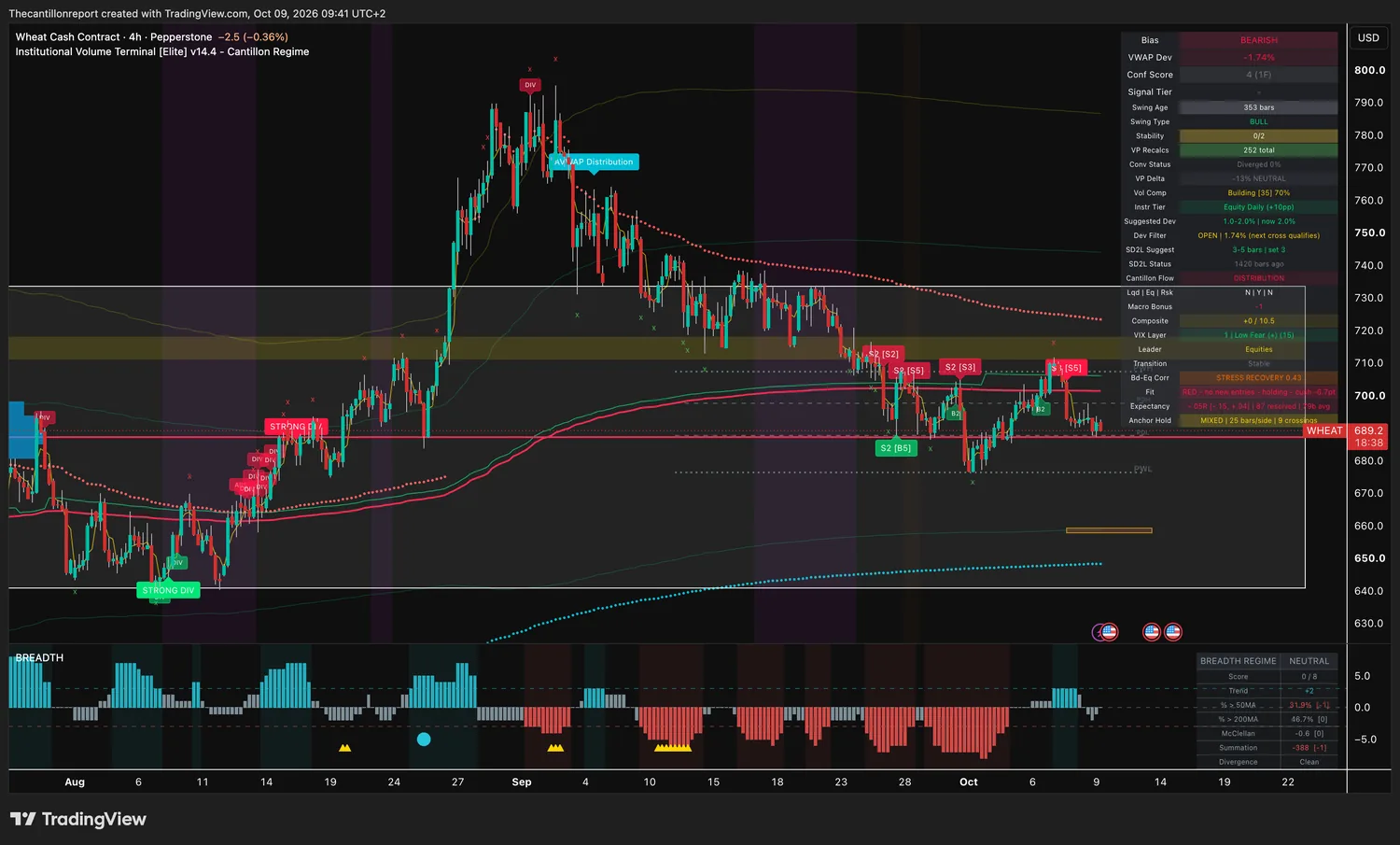Click the BEARISH bias value

tap(1259, 41)
